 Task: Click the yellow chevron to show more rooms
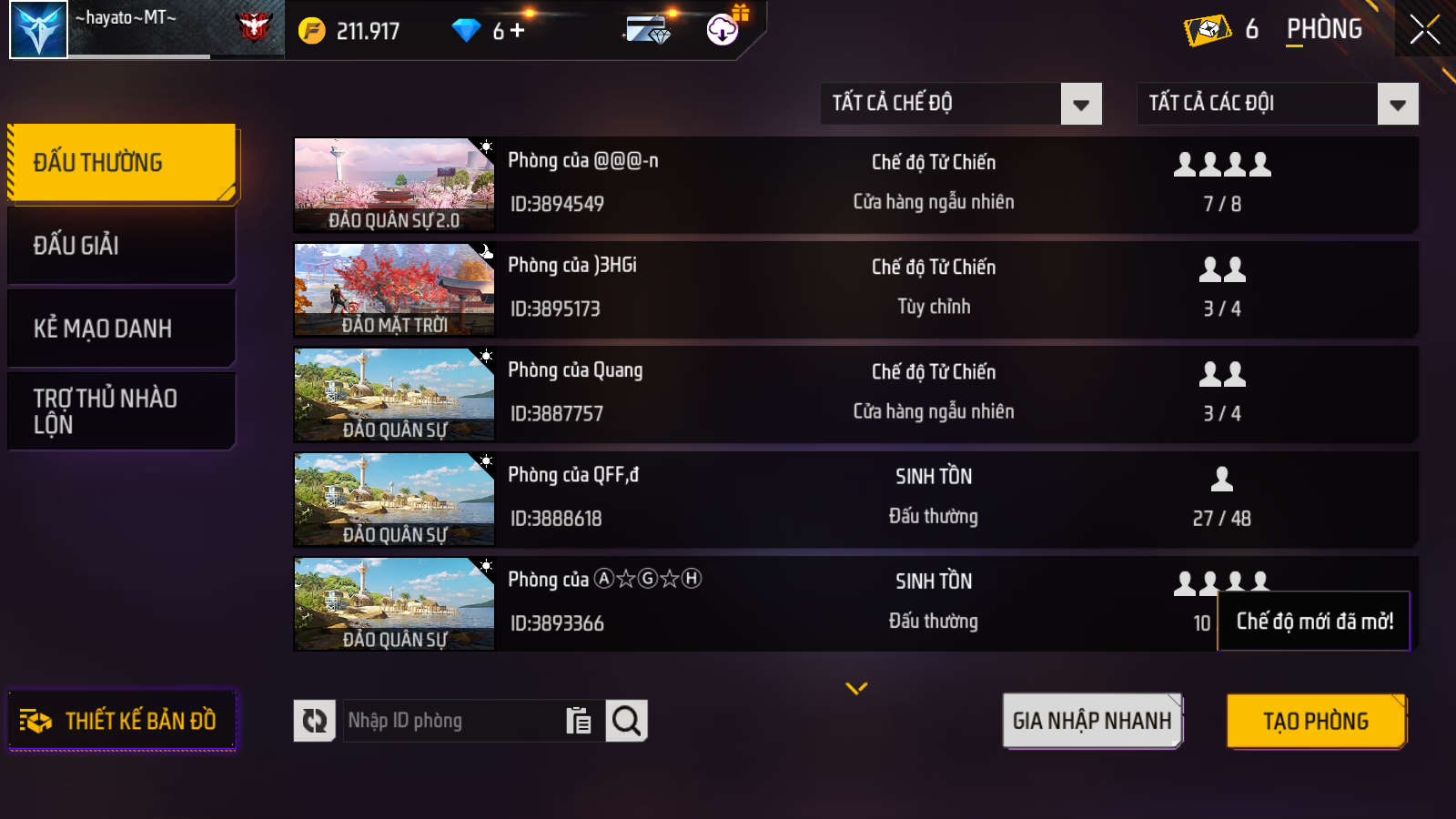(x=856, y=688)
